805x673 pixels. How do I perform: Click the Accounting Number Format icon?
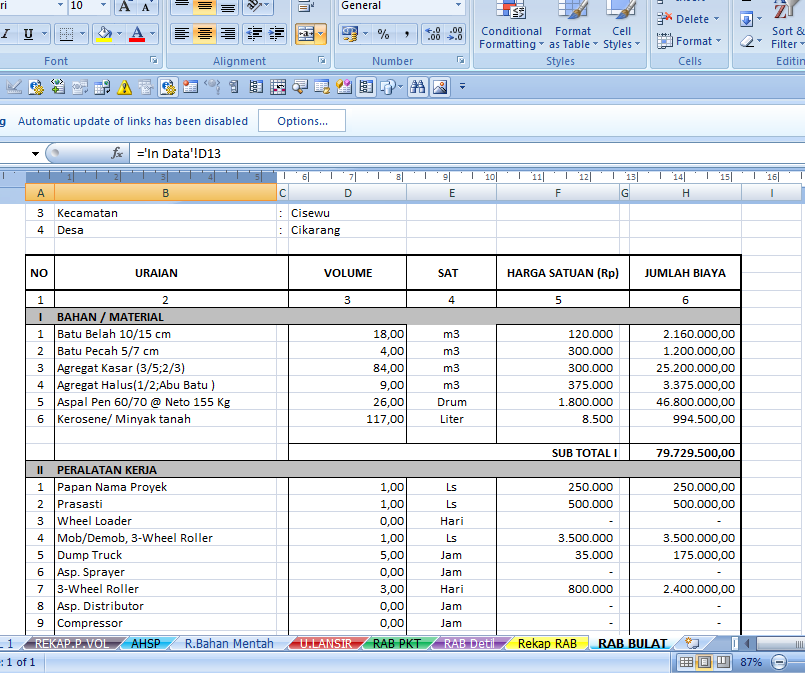[x=350, y=34]
